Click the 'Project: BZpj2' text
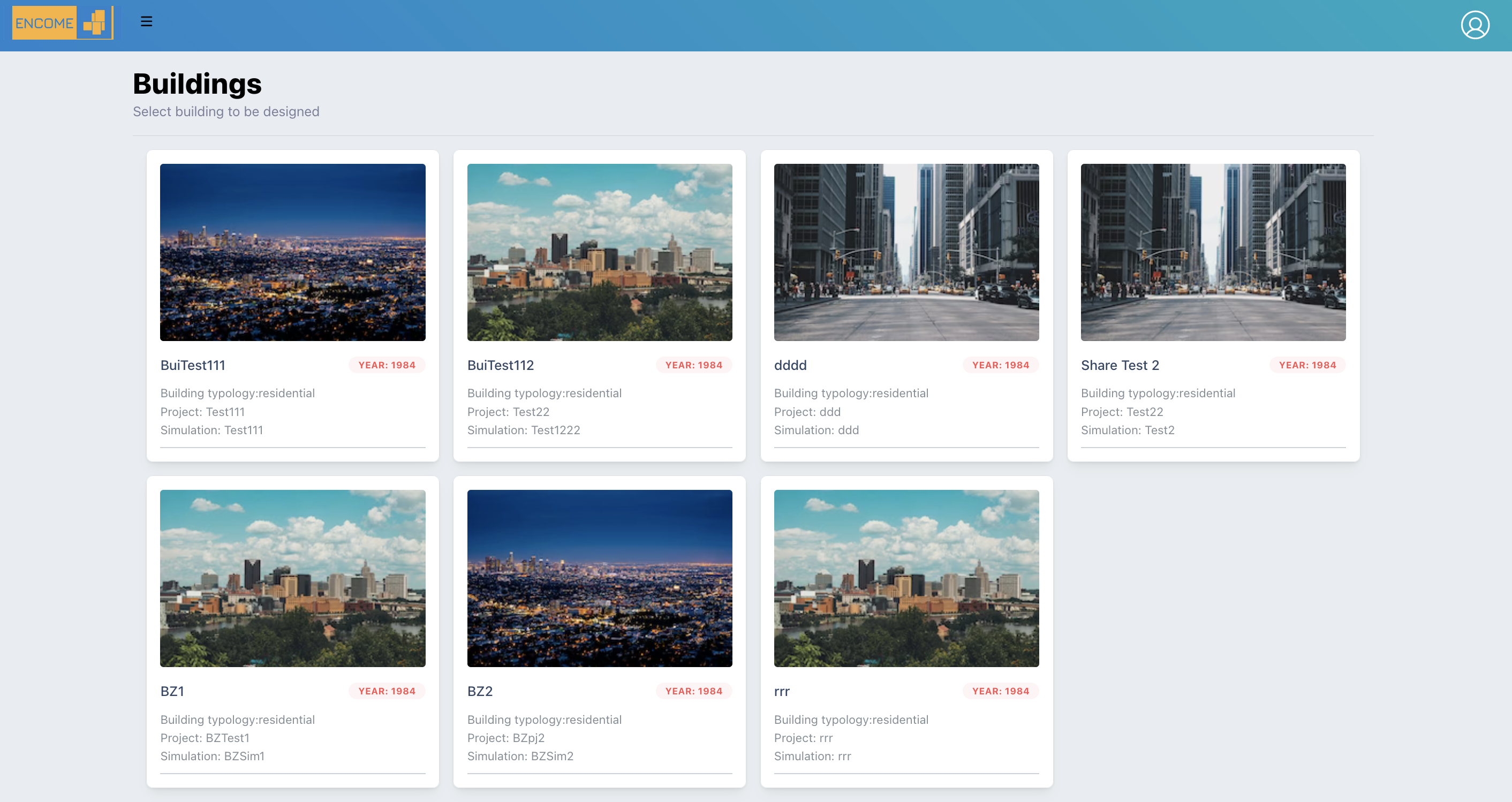Viewport: 1512px width, 802px height. tap(506, 737)
